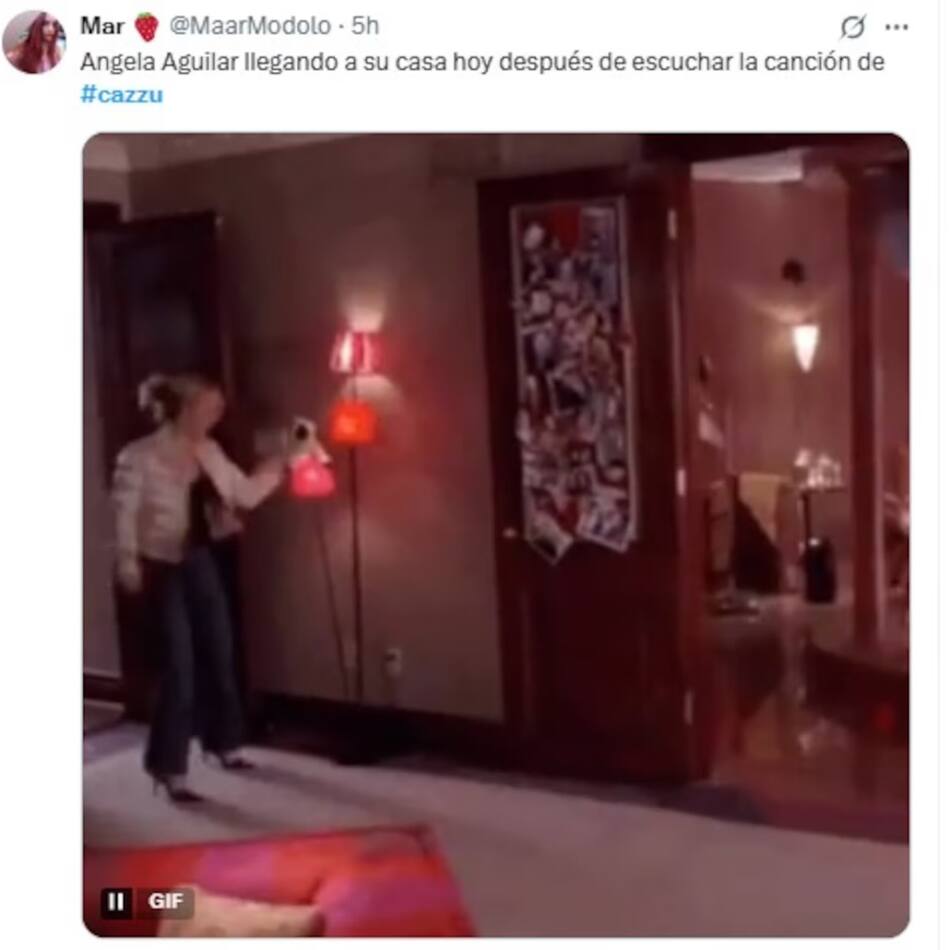Click the @MaarModolo handle
950x950 pixels.
[x=250, y=25]
